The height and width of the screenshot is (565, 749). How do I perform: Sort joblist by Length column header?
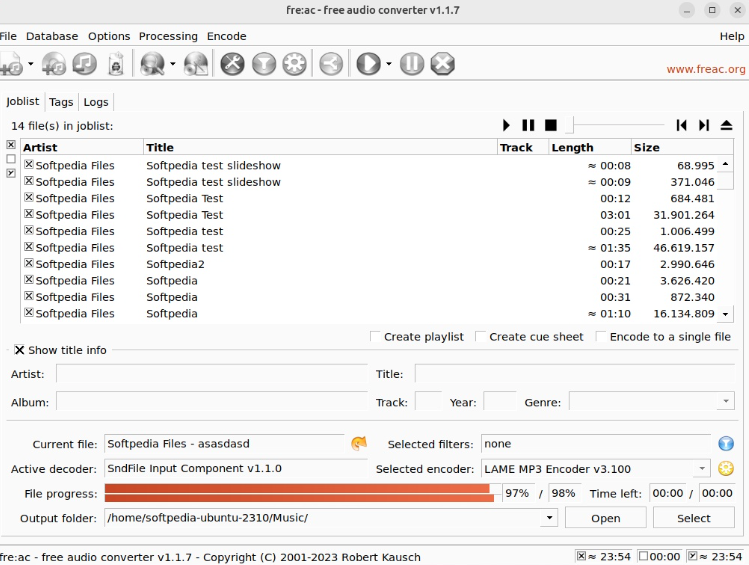589,147
